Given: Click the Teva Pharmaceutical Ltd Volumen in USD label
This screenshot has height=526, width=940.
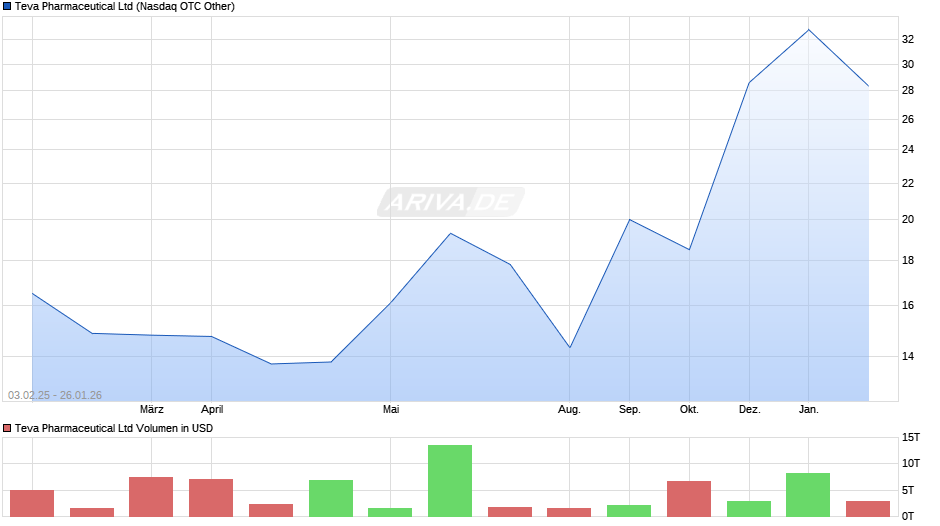Looking at the screenshot, I should pos(114,428).
